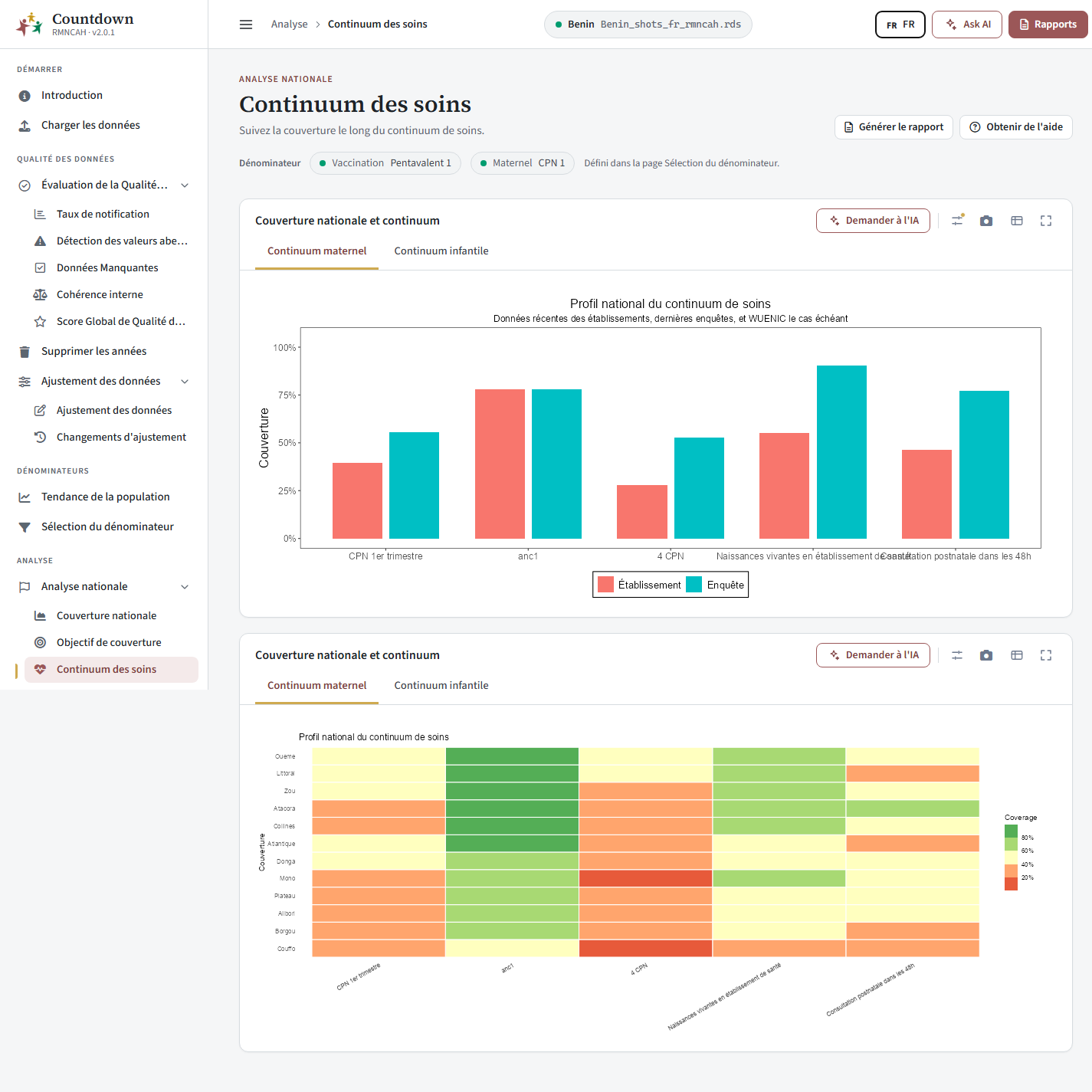The height and width of the screenshot is (1092, 1092).
Task: Click Obtenir de l'aide button
Action: click(1016, 127)
